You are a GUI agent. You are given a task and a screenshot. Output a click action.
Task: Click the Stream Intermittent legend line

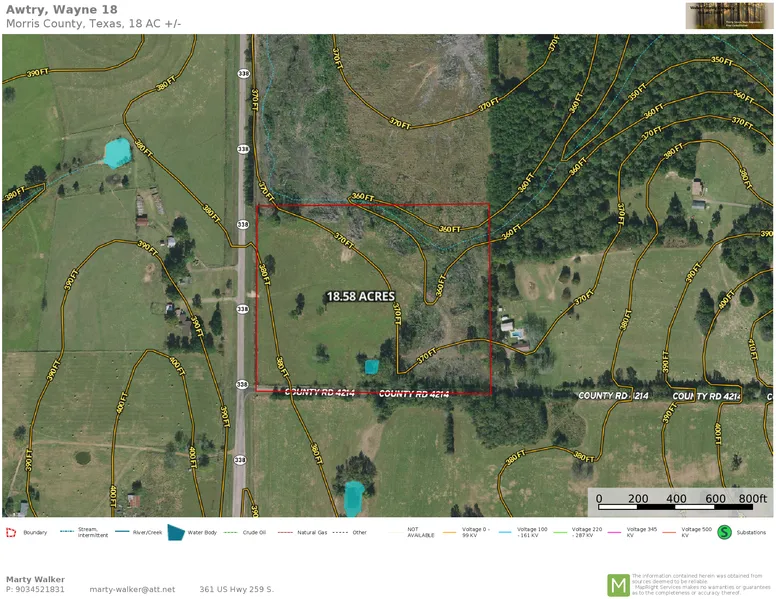pyautogui.click(x=67, y=532)
